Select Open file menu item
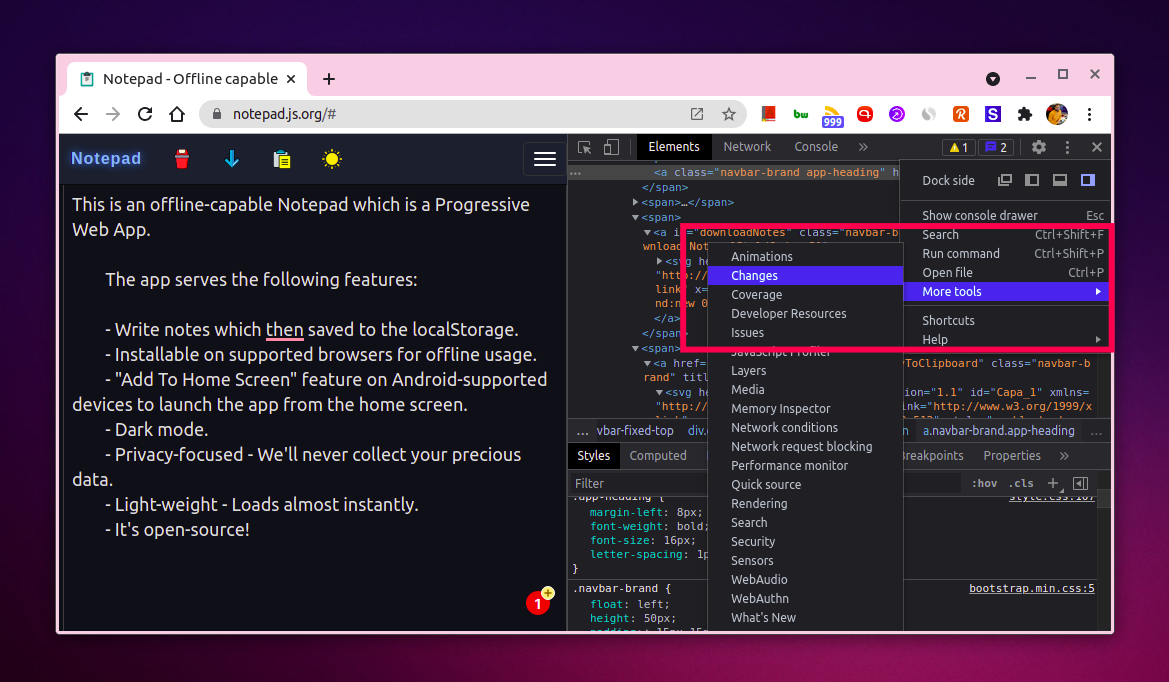 (1006, 273)
